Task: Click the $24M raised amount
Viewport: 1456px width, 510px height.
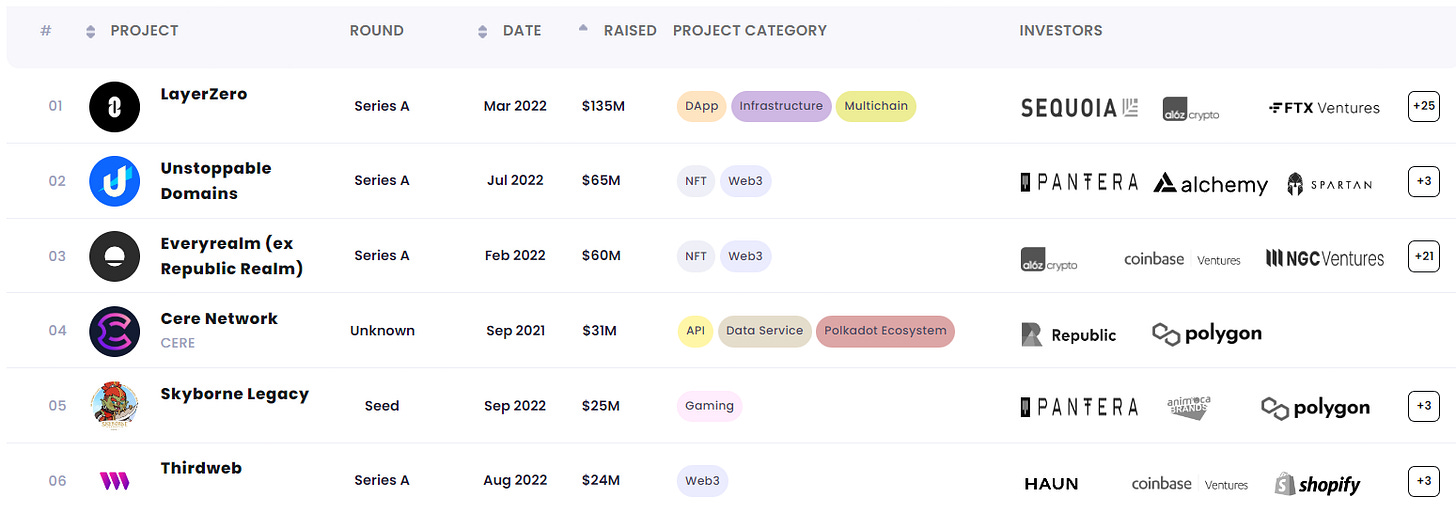Action: 601,481
